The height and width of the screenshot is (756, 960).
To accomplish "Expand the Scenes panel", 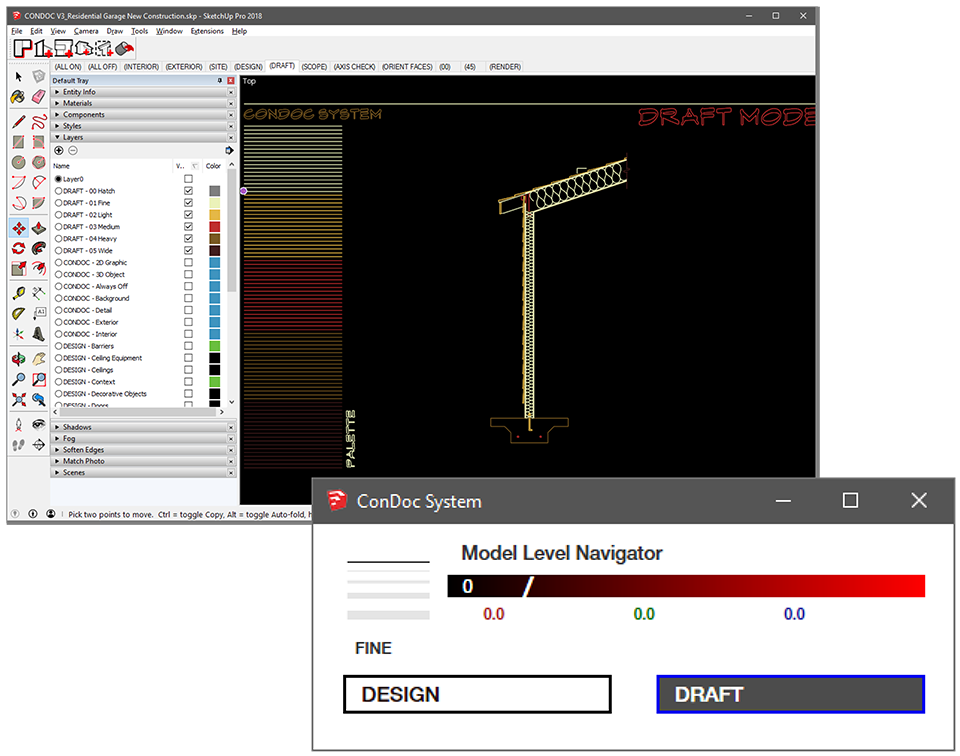I will point(140,473).
